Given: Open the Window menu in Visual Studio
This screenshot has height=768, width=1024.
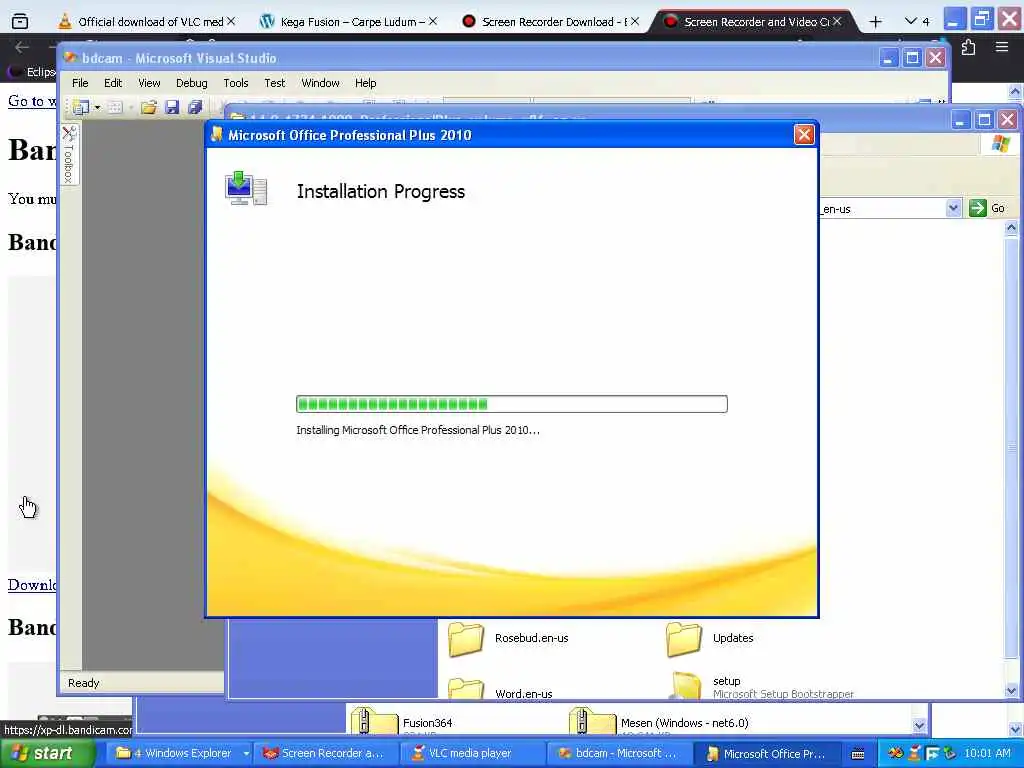Looking at the screenshot, I should pos(320,83).
